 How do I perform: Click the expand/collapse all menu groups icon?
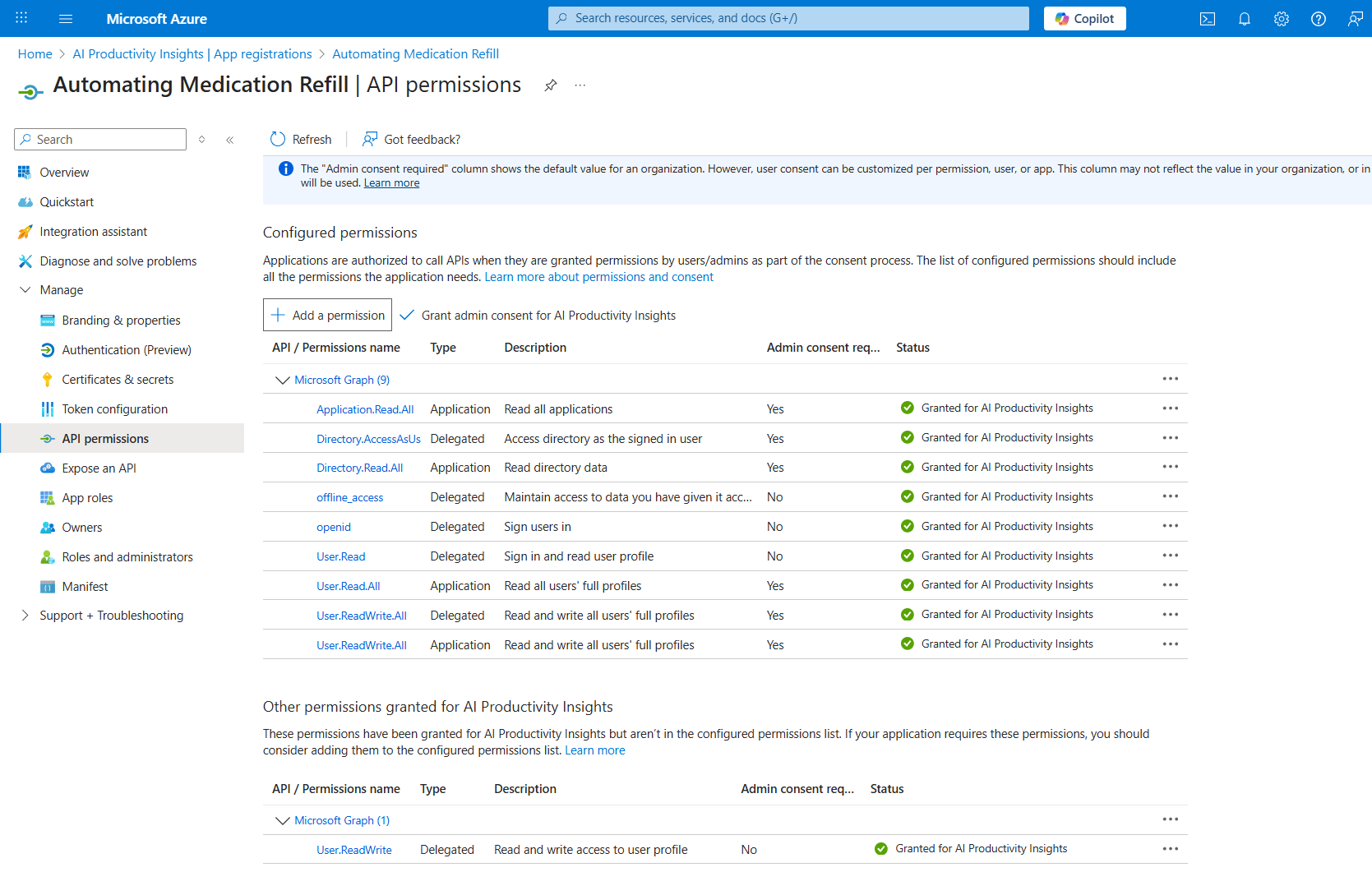pyautogui.click(x=202, y=140)
